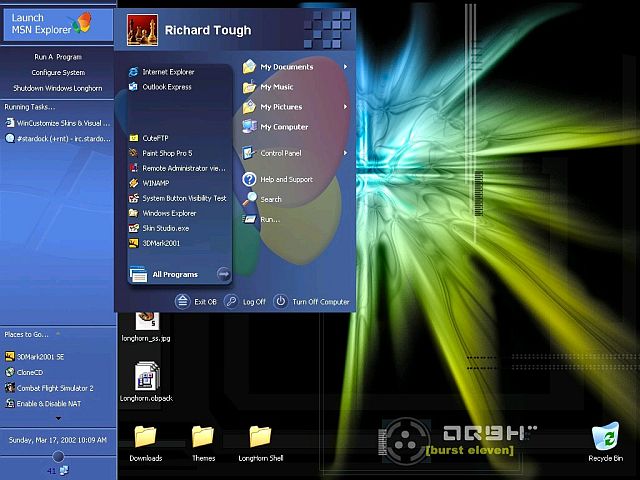Launch CloneCD from Places to Go

30,372
